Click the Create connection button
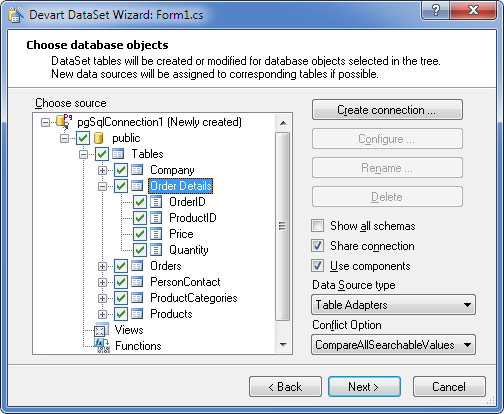Viewport: 504px width, 414px height. (387, 110)
